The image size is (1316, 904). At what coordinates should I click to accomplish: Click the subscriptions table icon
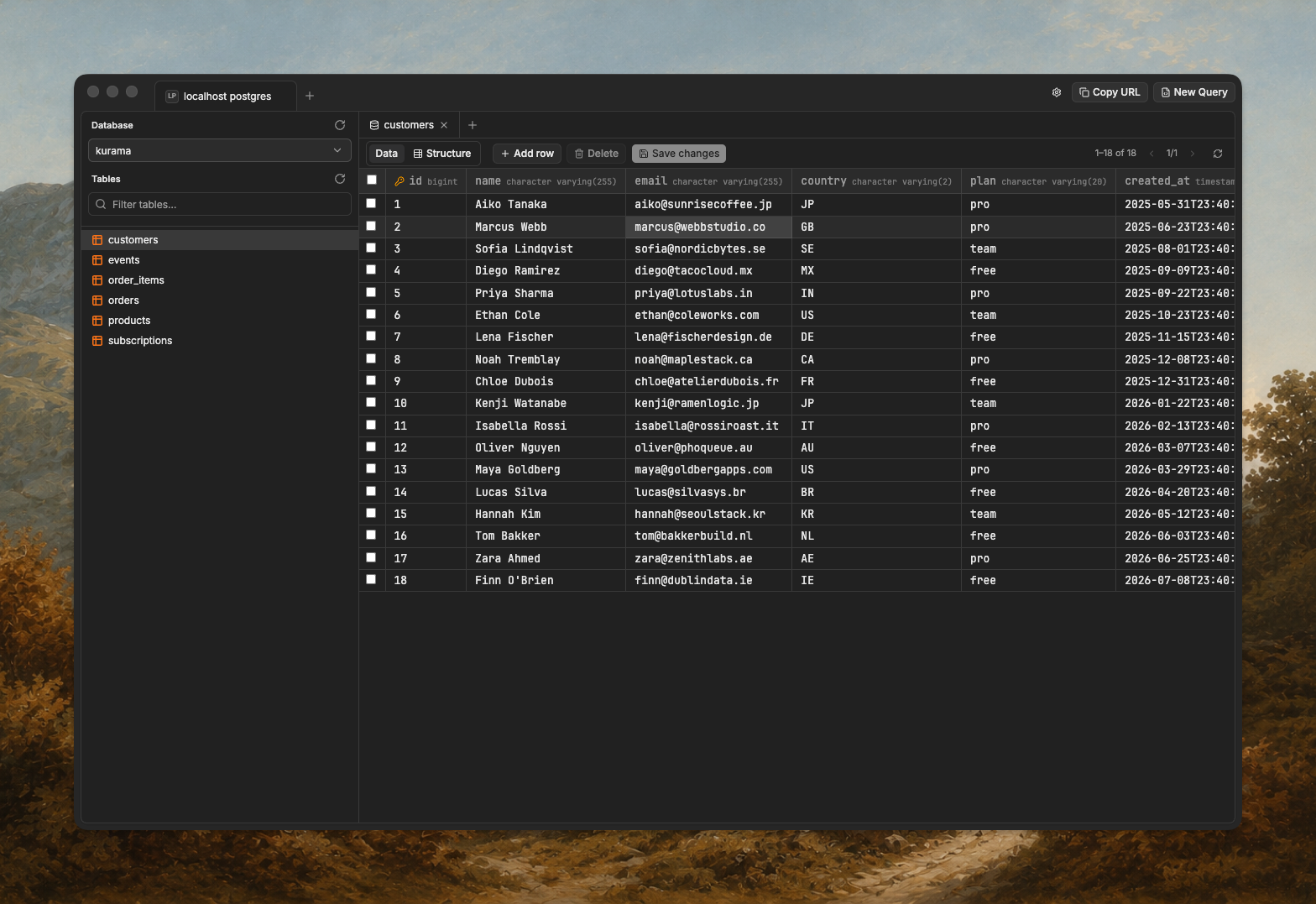(x=97, y=341)
